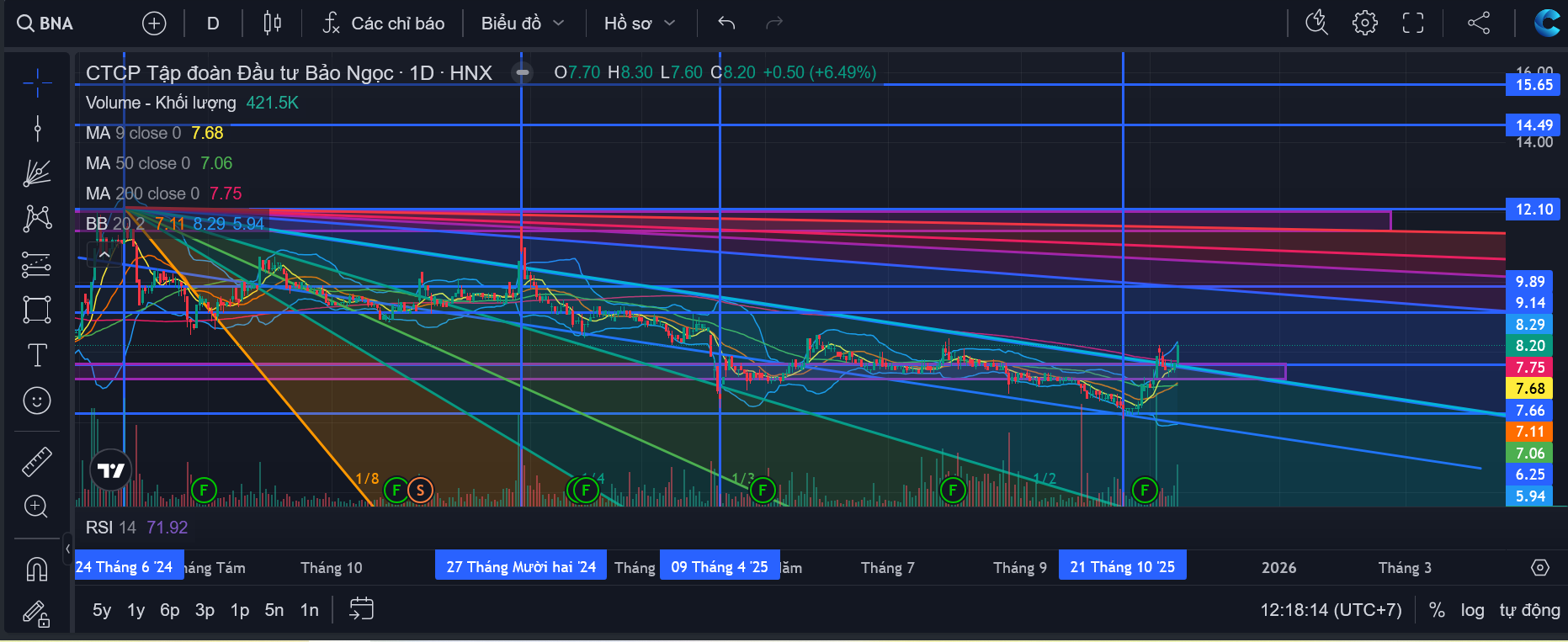This screenshot has width=1568, height=642.
Task: Select the 3p time range
Action: click(x=205, y=610)
